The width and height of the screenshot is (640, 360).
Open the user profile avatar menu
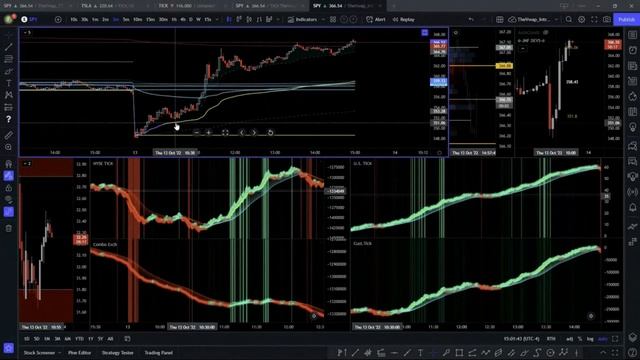point(9,19)
